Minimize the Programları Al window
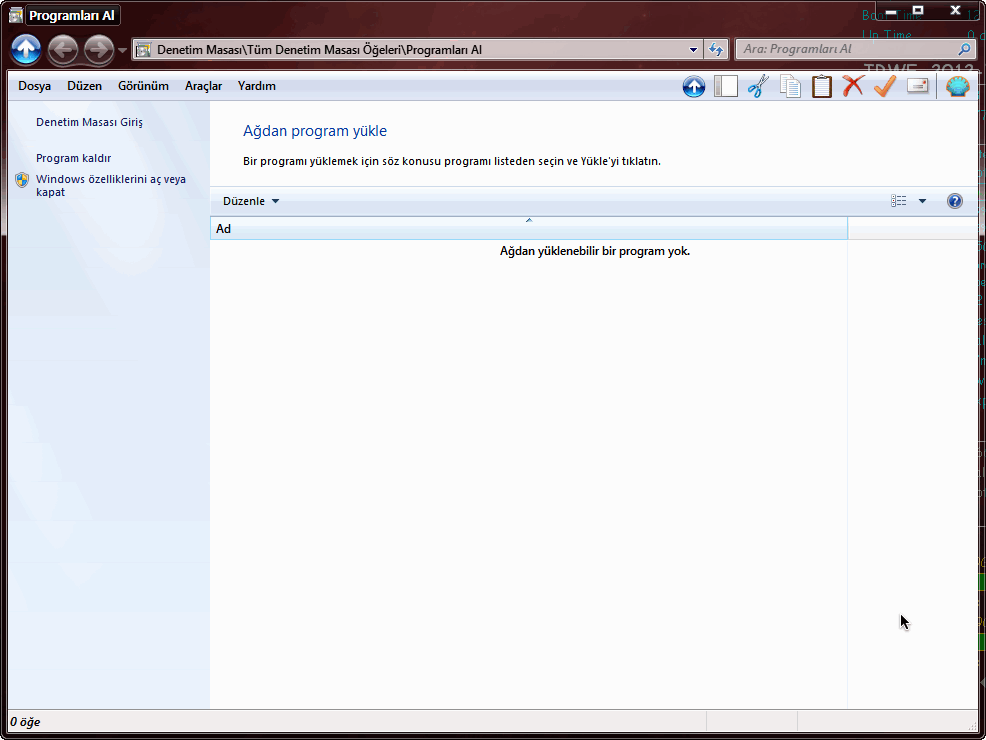The height and width of the screenshot is (740, 986). (890, 12)
